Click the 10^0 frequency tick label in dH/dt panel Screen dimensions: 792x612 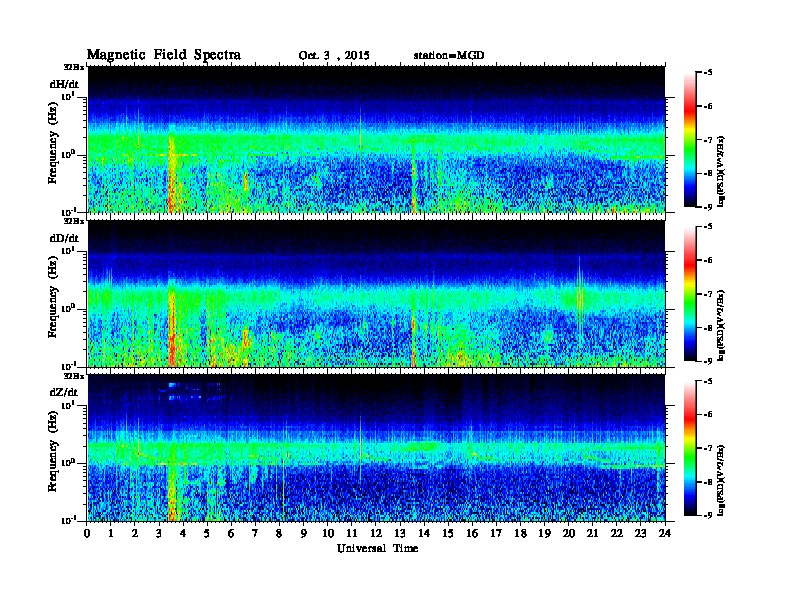coord(68,155)
